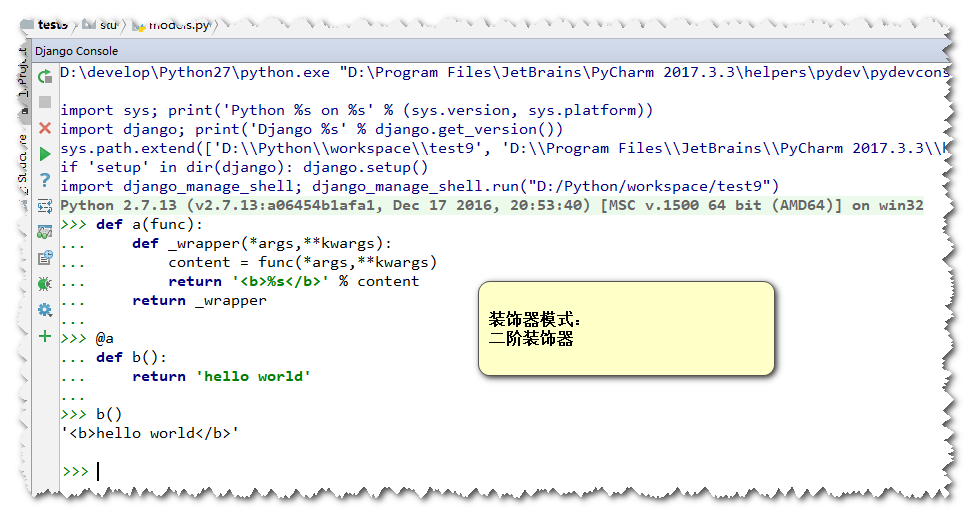Close console with red X icon
This screenshot has height=515, width=971.
point(45,128)
